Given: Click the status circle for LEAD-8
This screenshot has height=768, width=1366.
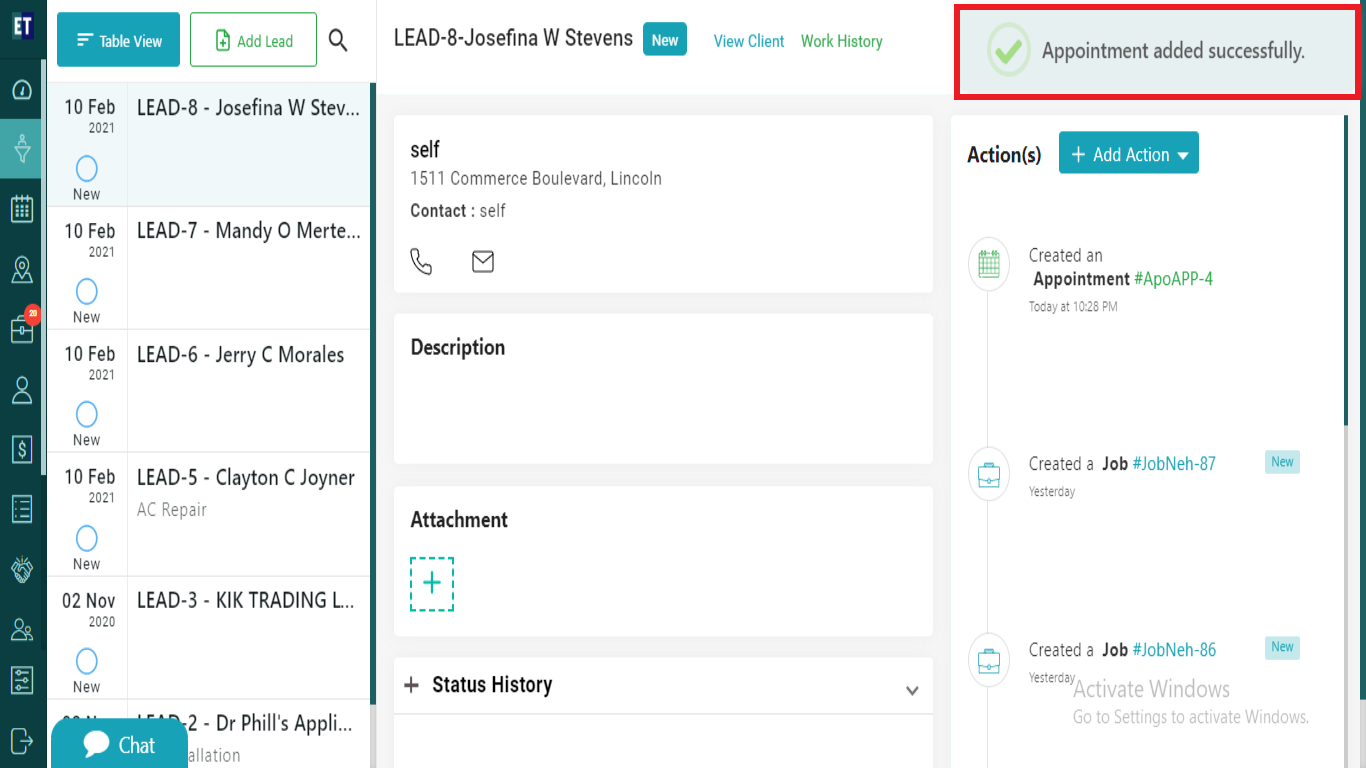Looking at the screenshot, I should [87, 168].
